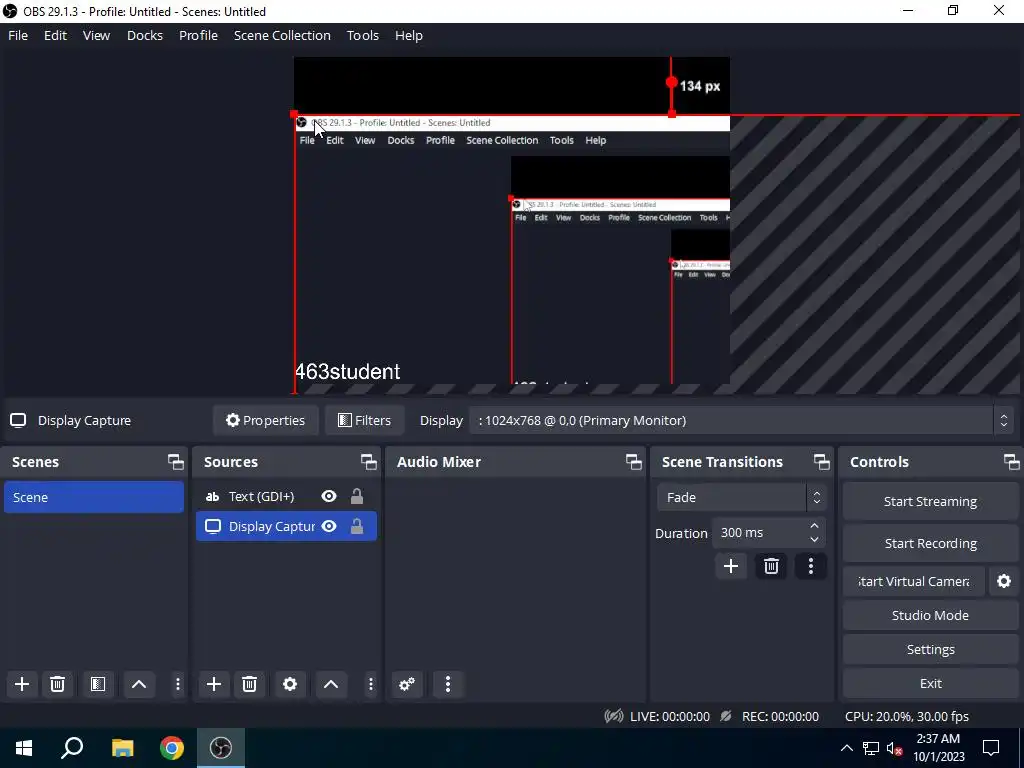Add a new scene with plus icon
The image size is (1024, 768).
pos(22,684)
